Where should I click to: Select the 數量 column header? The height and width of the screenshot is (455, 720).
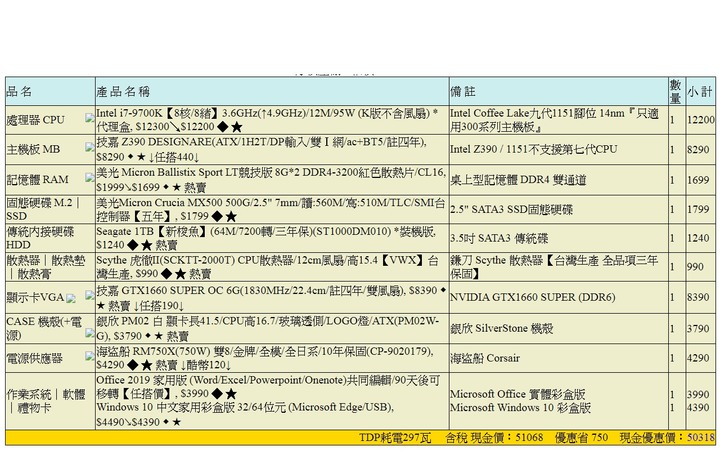675,91
